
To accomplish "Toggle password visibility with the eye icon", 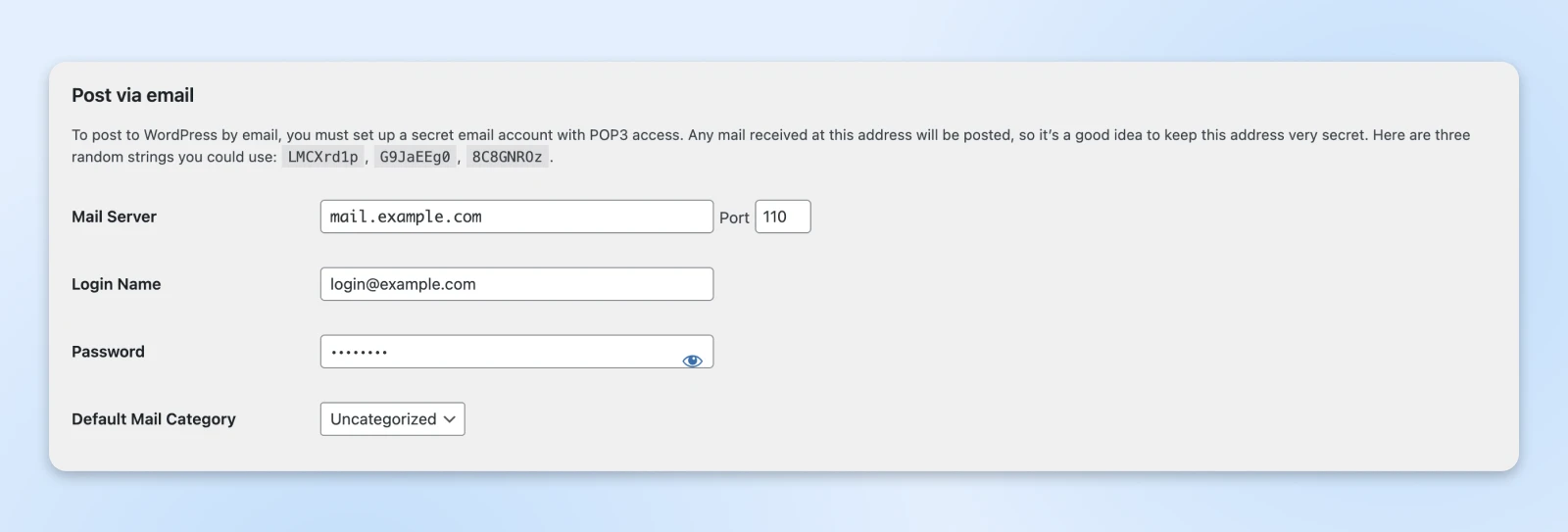I will tap(692, 361).
